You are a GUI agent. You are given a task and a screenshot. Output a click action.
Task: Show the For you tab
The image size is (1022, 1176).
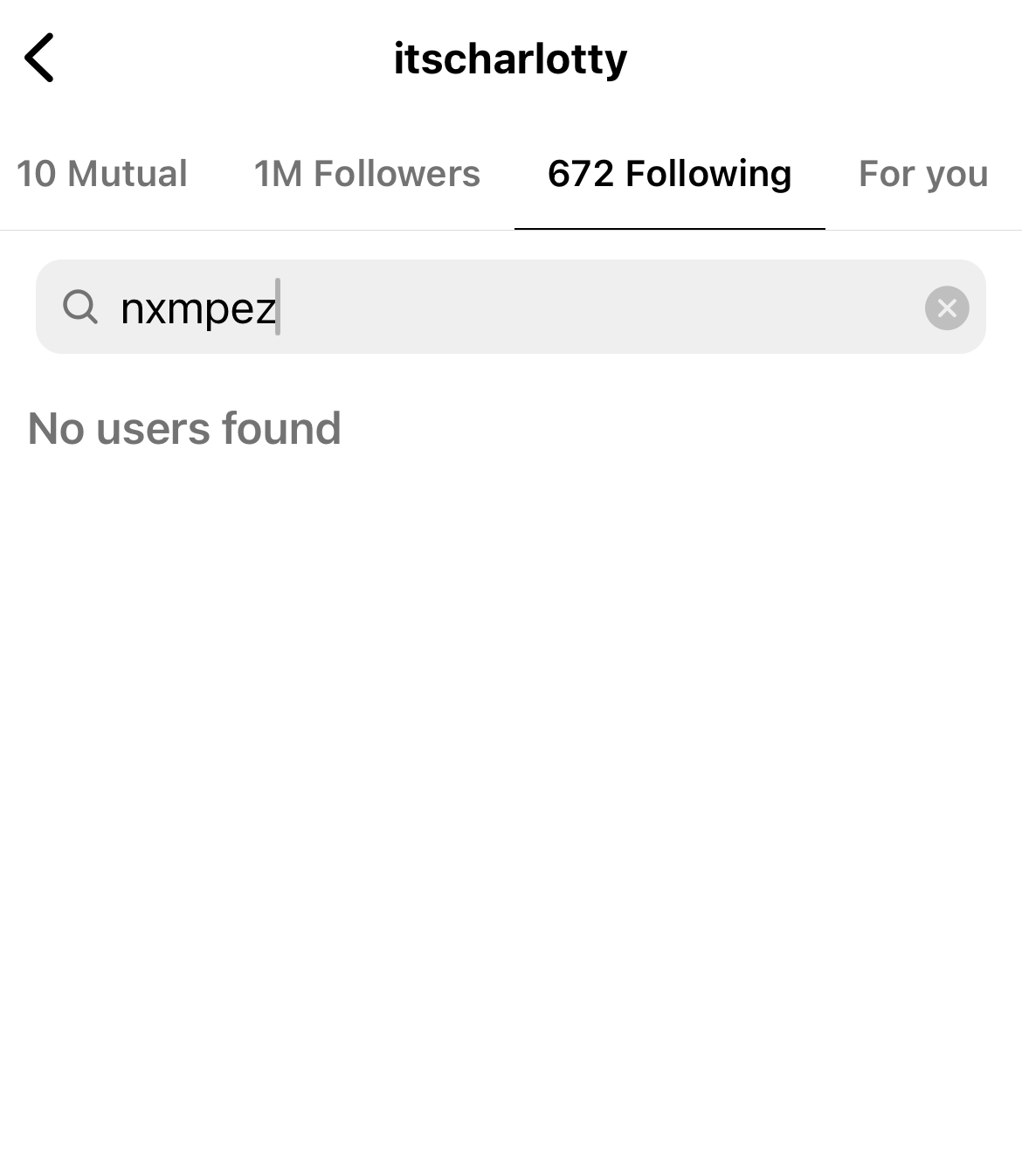922,174
